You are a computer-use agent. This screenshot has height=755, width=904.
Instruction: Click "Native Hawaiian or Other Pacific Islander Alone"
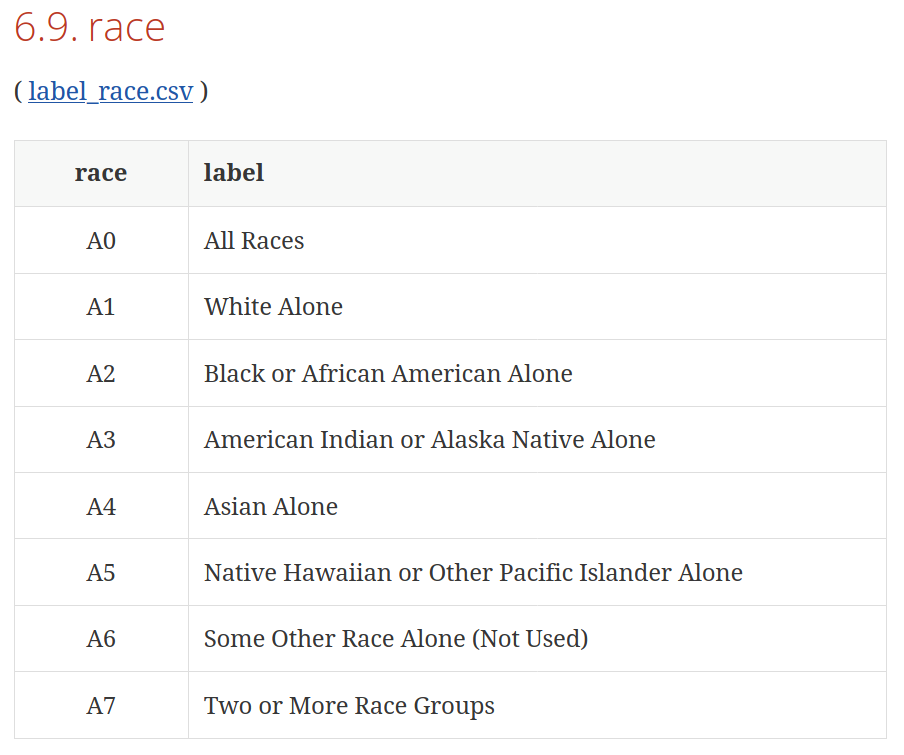[x=473, y=572]
